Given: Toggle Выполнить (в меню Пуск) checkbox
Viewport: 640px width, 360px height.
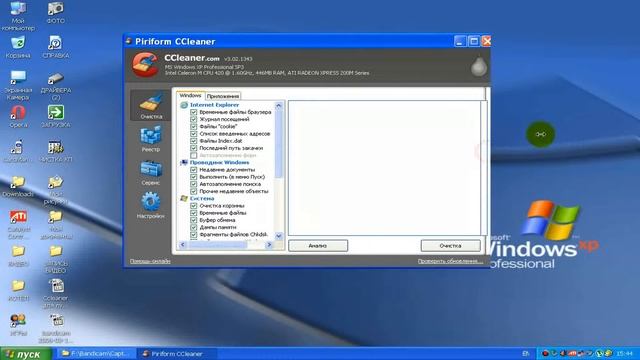Looking at the screenshot, I should point(193,177).
